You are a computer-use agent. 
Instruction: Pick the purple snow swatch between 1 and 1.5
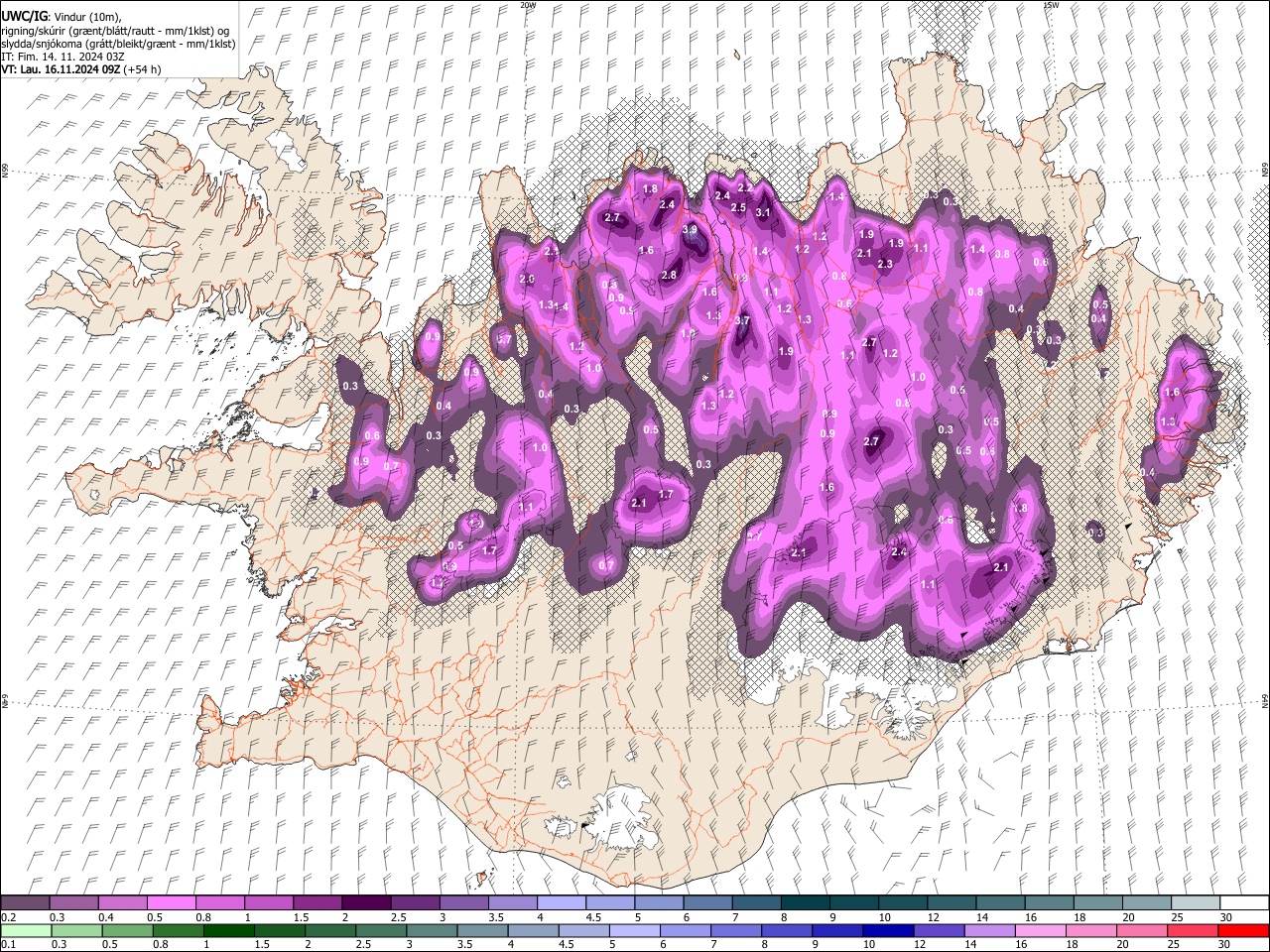(x=269, y=902)
